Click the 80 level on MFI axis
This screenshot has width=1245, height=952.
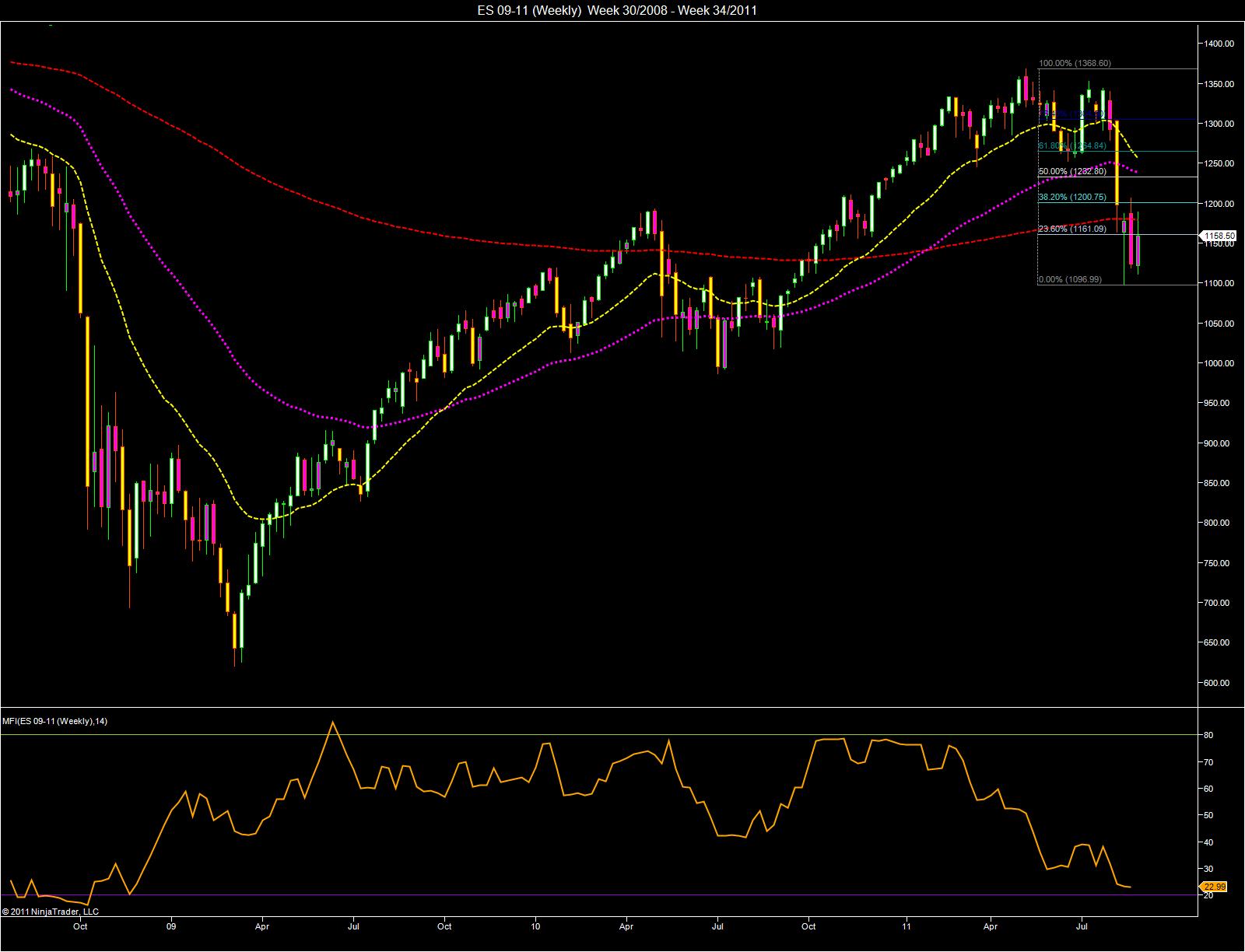pos(1207,735)
